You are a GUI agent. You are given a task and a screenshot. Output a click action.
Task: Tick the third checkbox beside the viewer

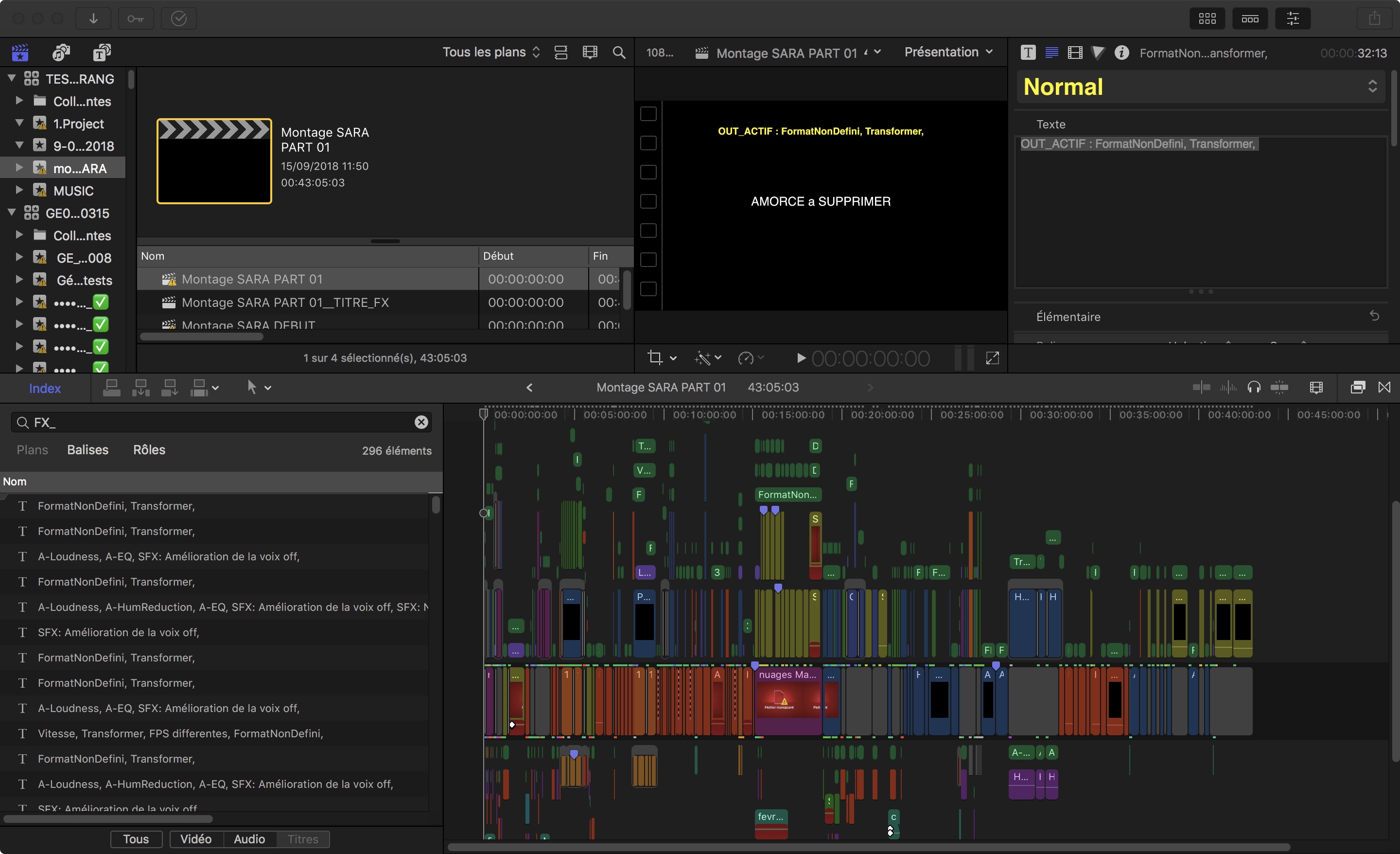point(648,172)
